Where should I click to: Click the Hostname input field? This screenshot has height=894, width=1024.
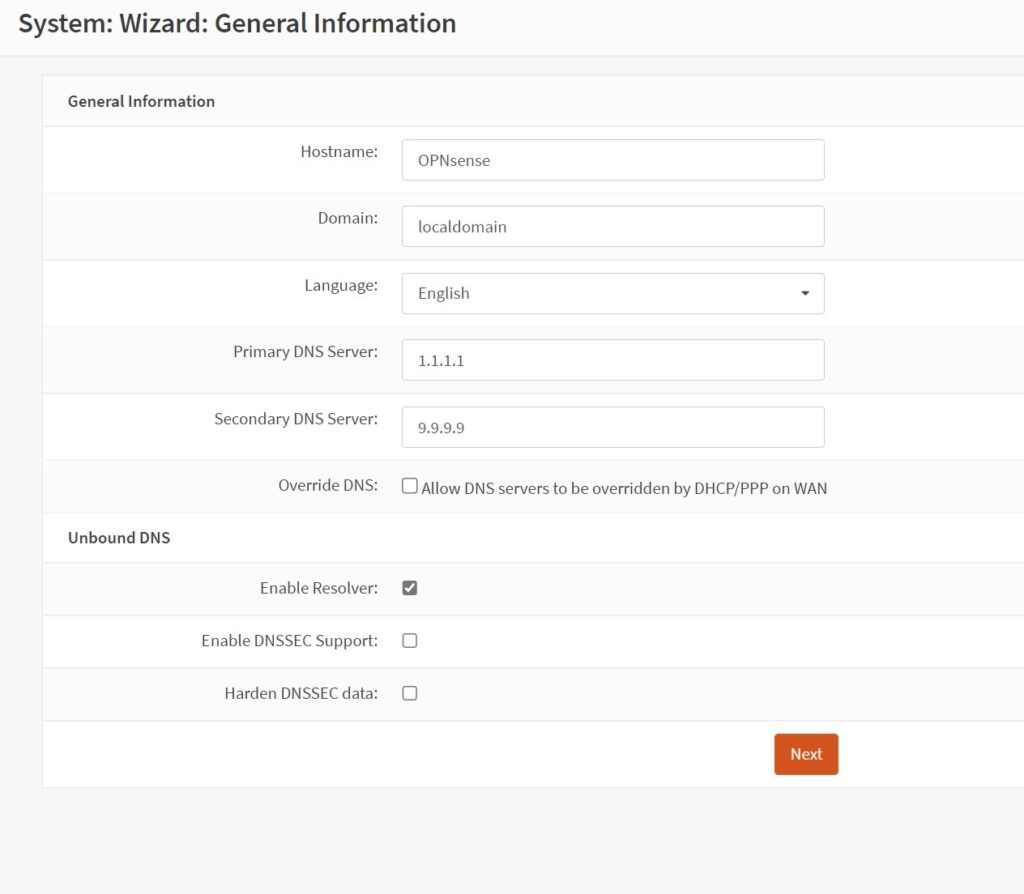coord(613,160)
